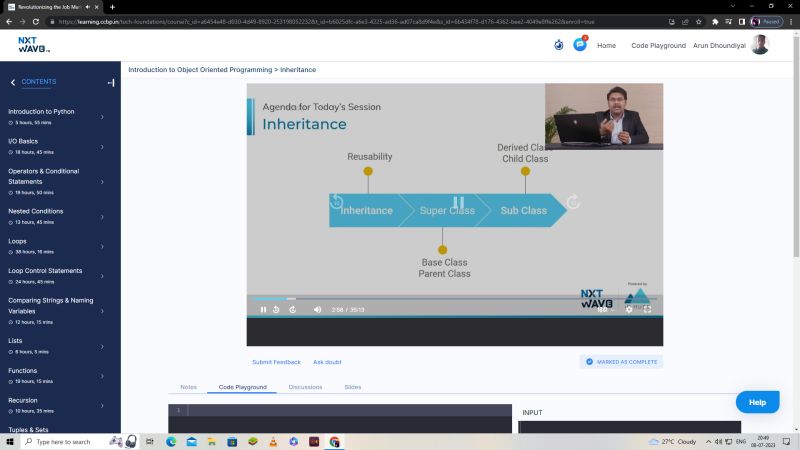Expand Functions section

click(56, 376)
